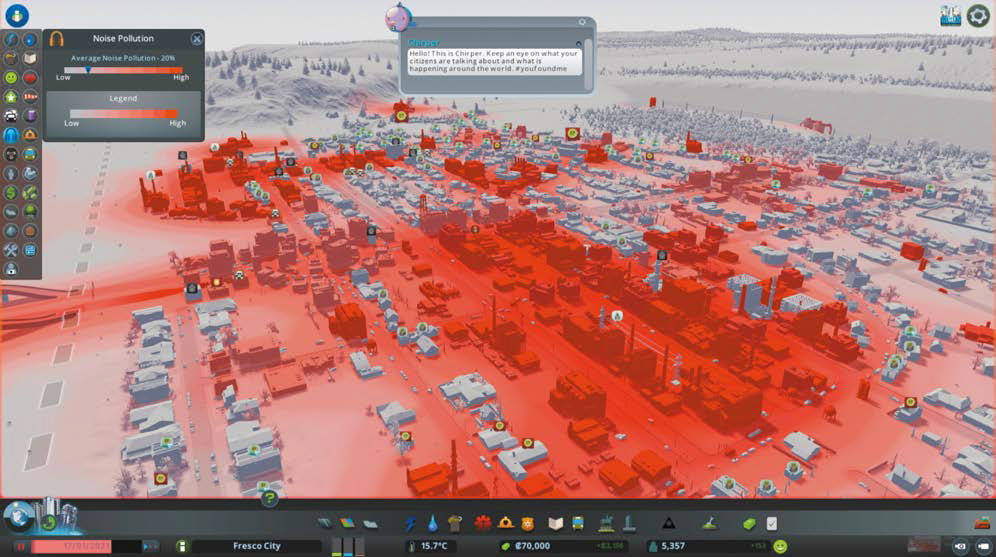The height and width of the screenshot is (557, 996).
Task: Activate the Bulldozer tool
Action: coord(982,523)
